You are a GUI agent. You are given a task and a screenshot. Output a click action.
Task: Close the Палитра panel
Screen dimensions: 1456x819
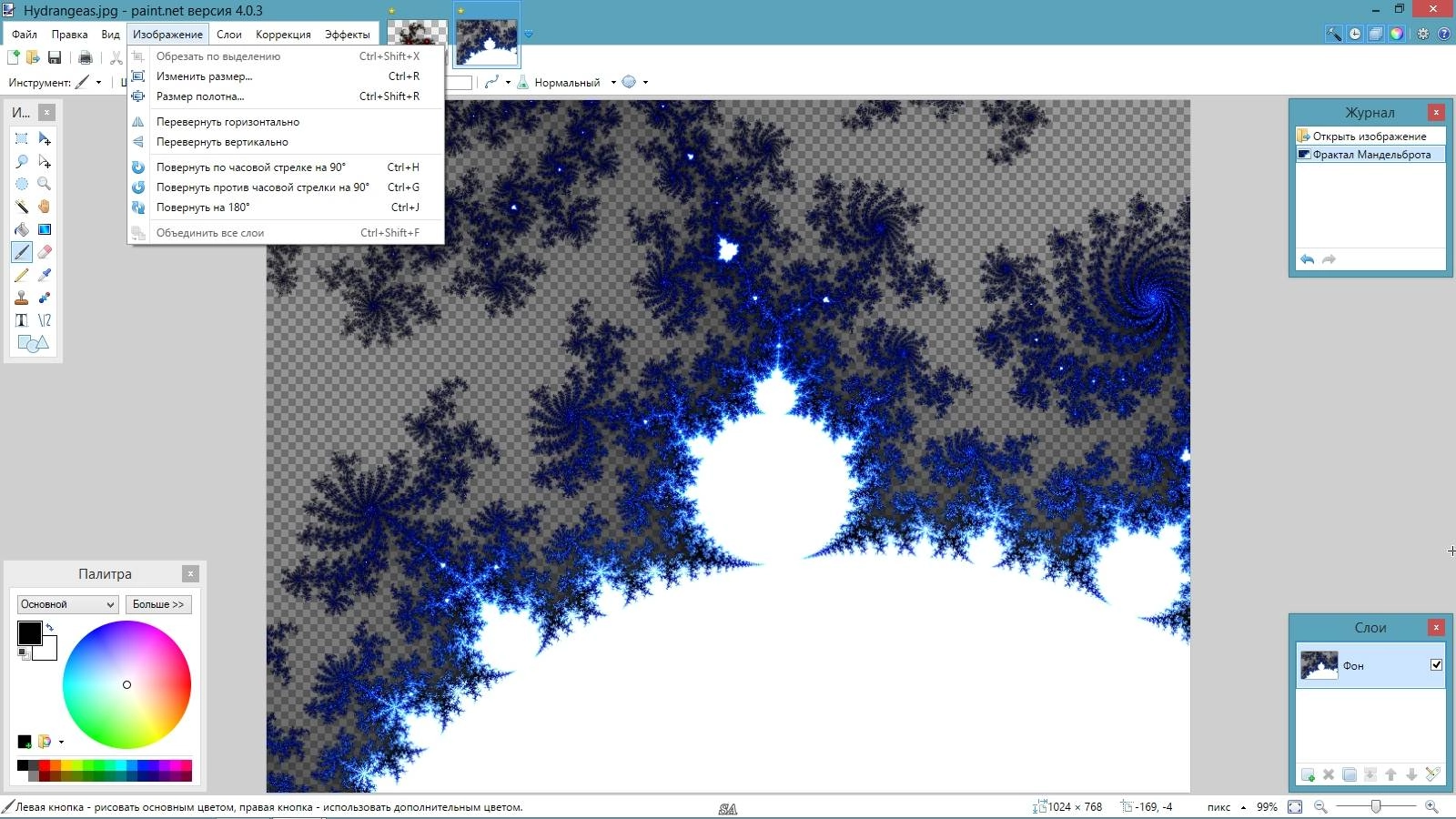click(x=190, y=573)
